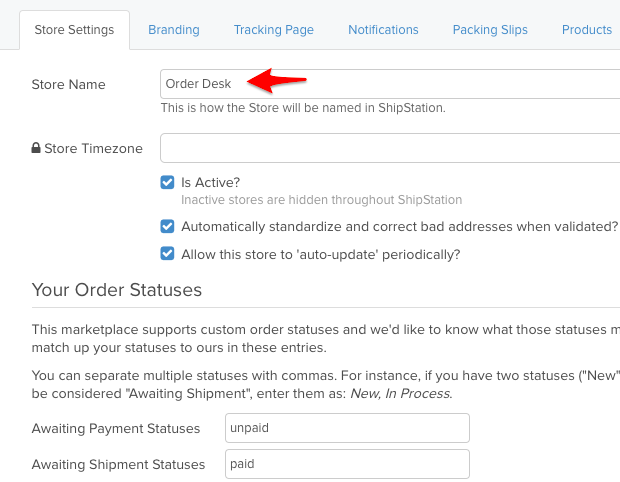Click the Awaiting Payment Statuses label
The width and height of the screenshot is (620, 482).
116,429
